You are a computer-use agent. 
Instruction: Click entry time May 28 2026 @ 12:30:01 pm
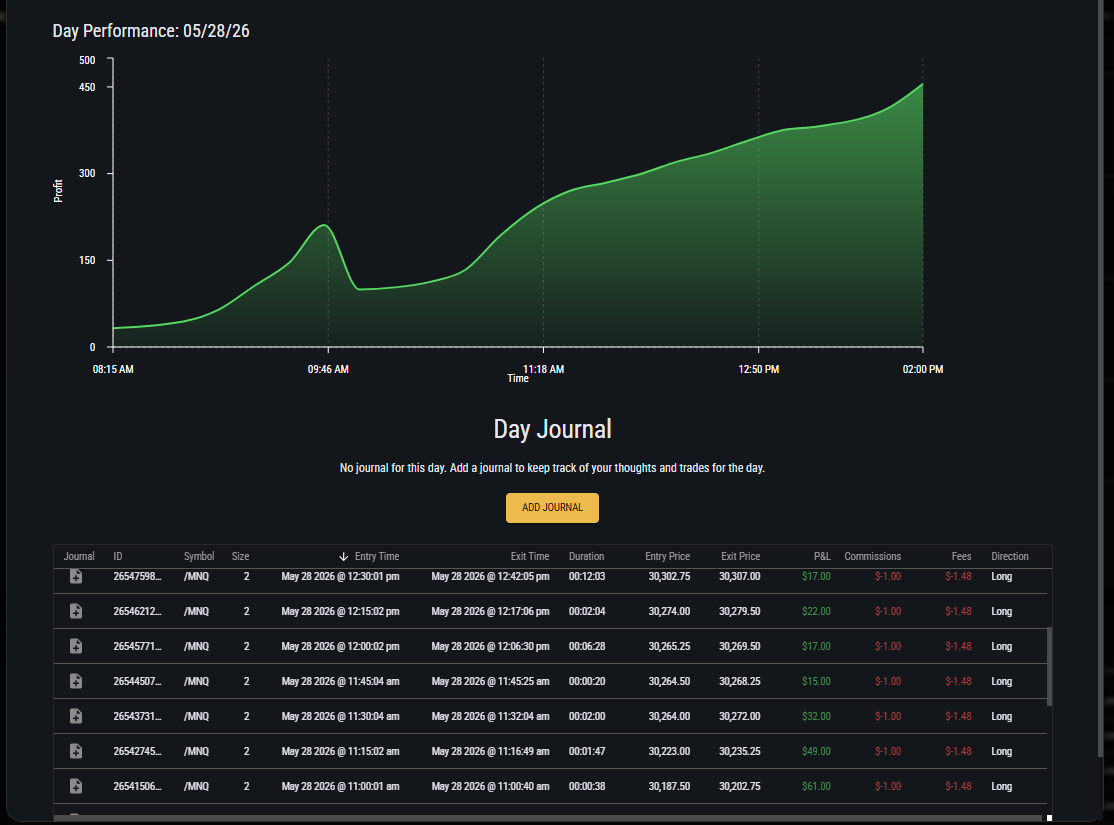(x=340, y=576)
